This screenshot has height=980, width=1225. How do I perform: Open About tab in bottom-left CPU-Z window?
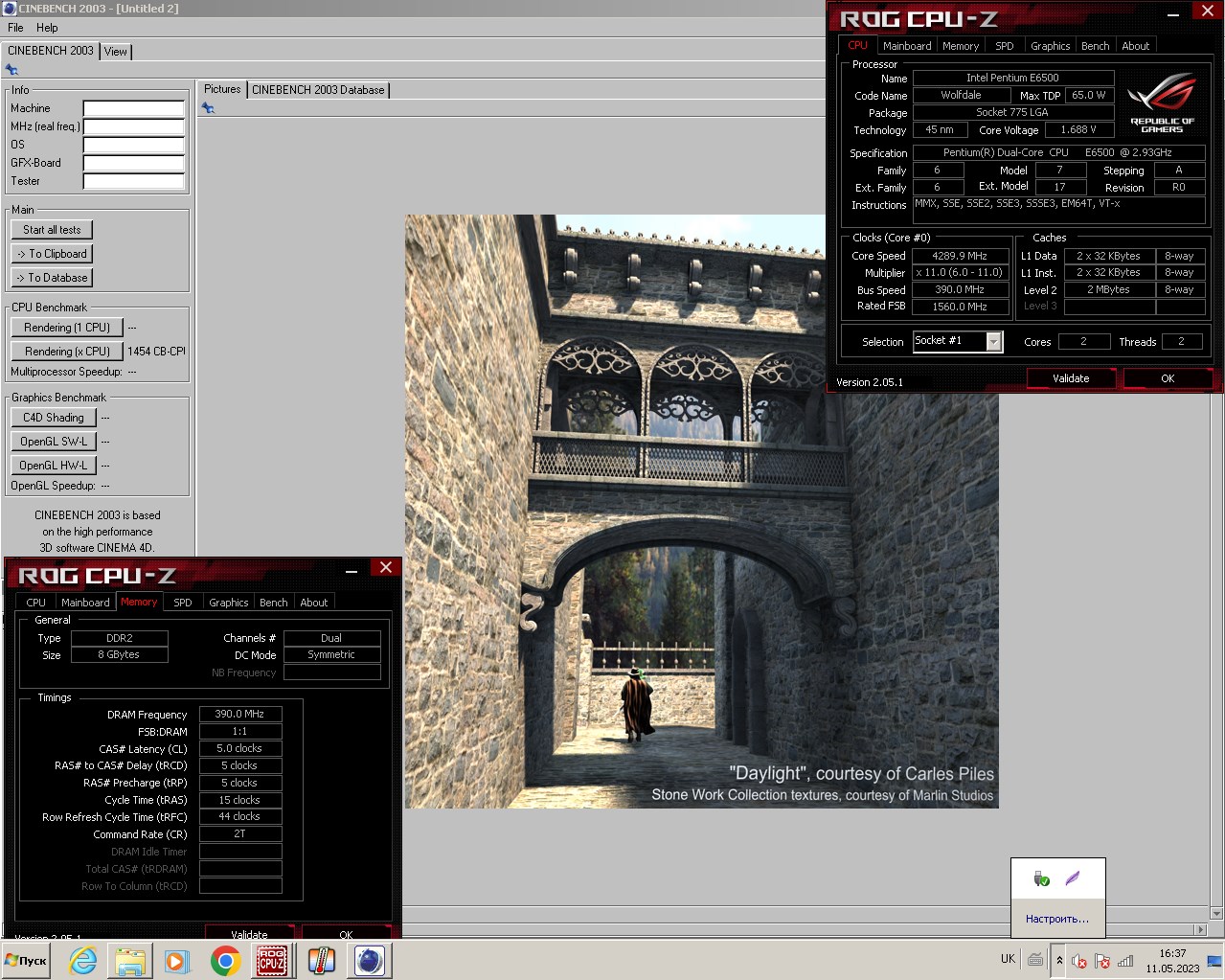[314, 603]
